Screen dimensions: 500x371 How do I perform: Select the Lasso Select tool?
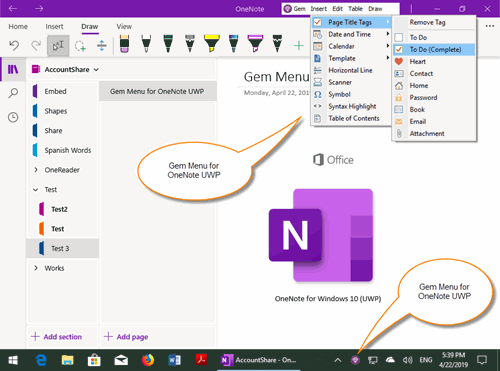(x=80, y=46)
